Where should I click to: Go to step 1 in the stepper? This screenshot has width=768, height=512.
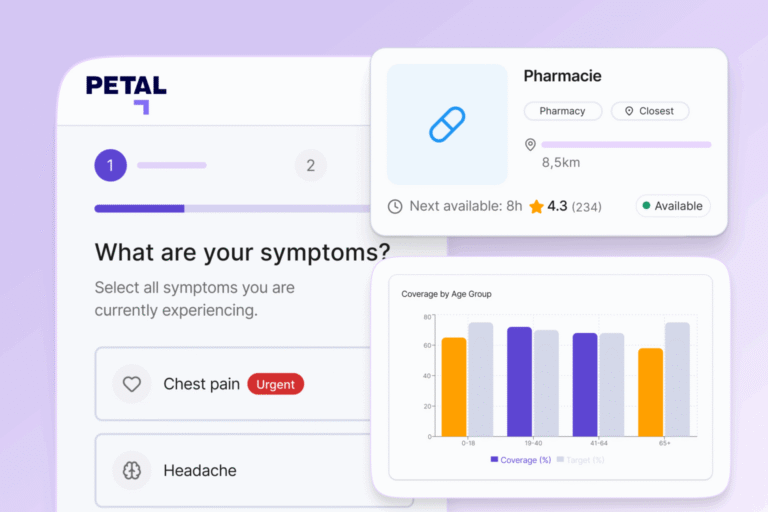tap(110, 165)
